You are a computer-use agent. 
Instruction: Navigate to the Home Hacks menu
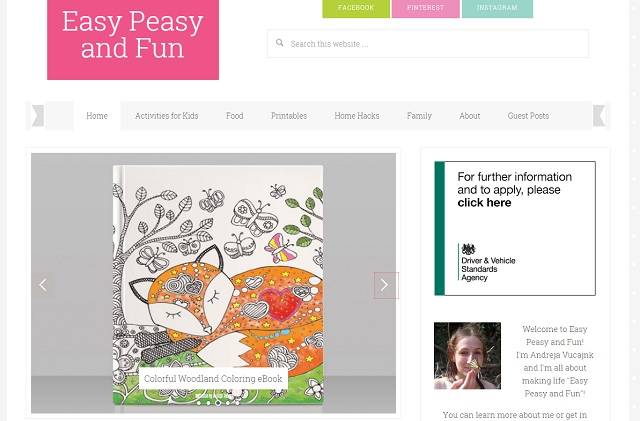[x=357, y=116]
